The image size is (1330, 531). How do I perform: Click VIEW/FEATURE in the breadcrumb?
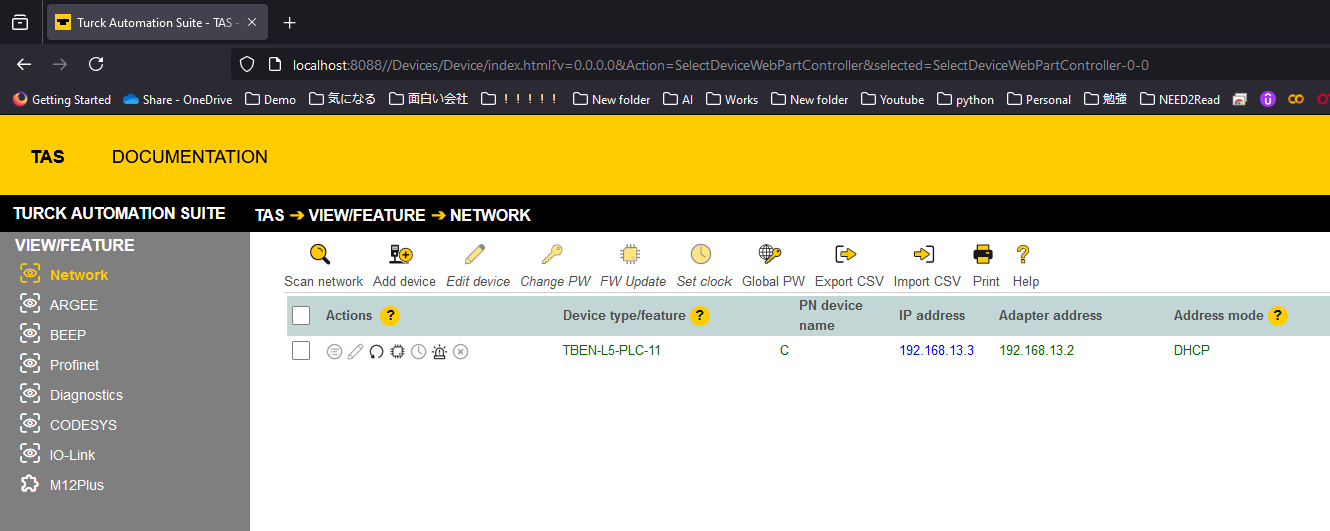(367, 215)
